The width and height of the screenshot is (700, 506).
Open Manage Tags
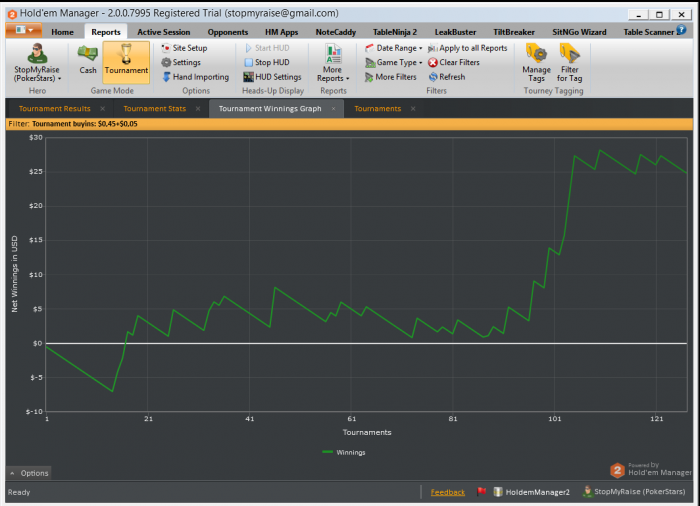(536, 63)
